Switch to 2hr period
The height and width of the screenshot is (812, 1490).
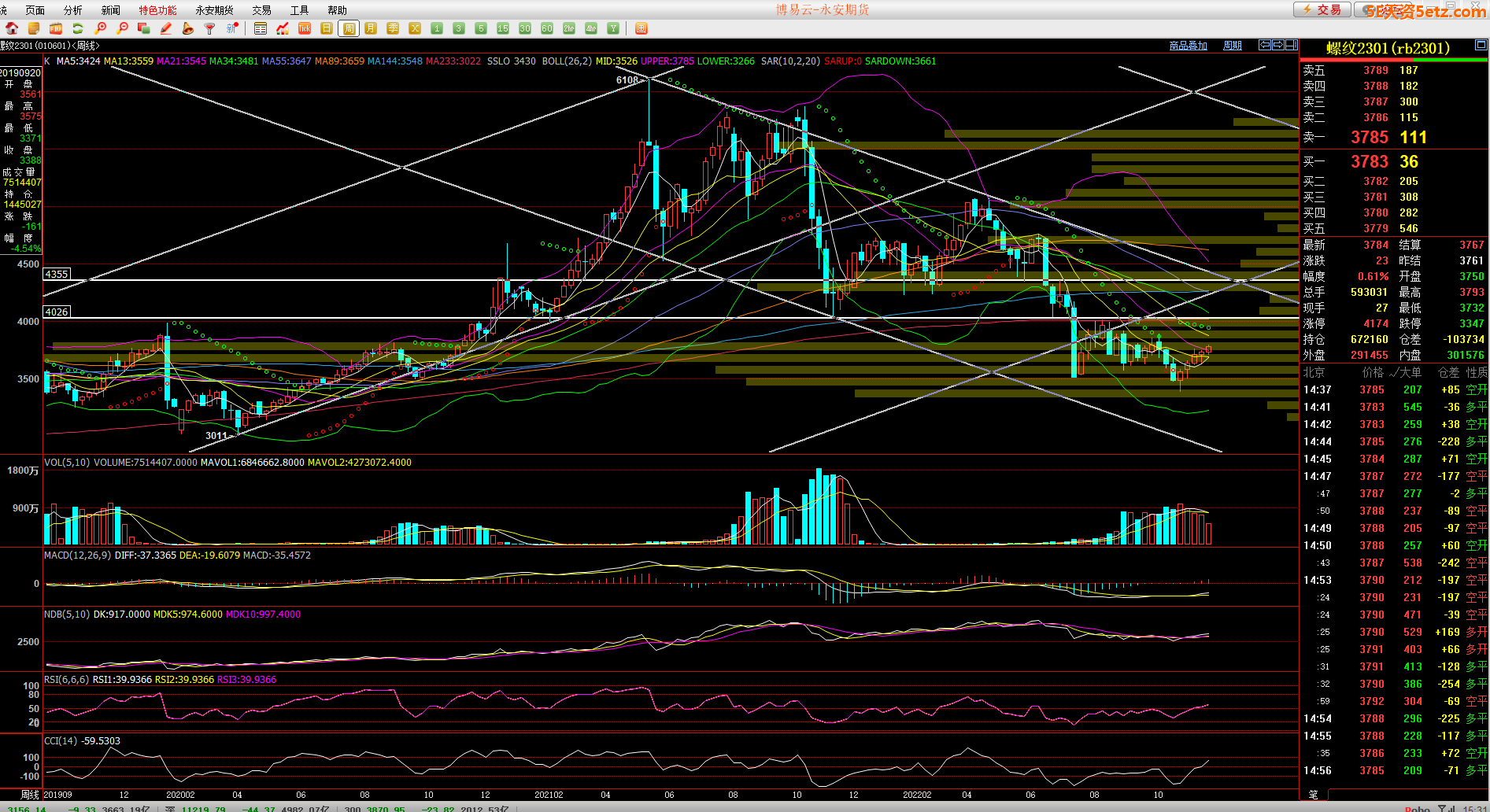click(569, 28)
